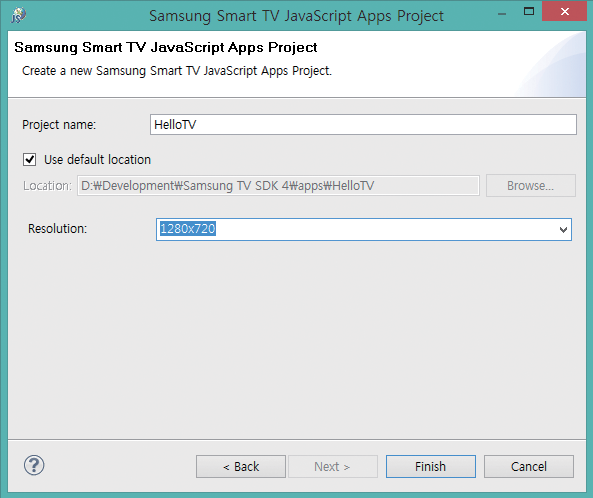
Task: Click the greyed-out Browse button
Action: (x=531, y=186)
